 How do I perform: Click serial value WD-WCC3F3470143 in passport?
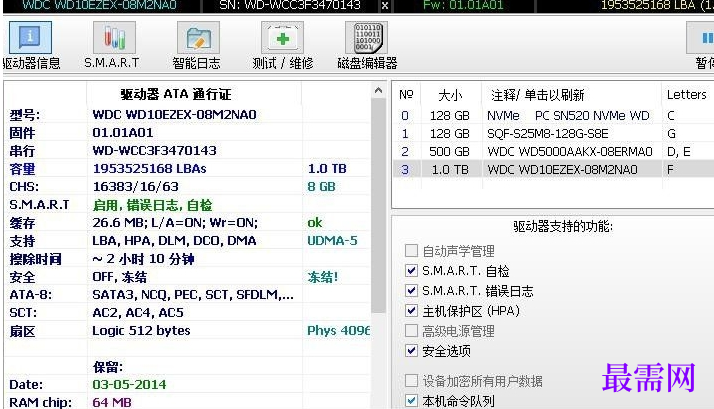pos(154,150)
